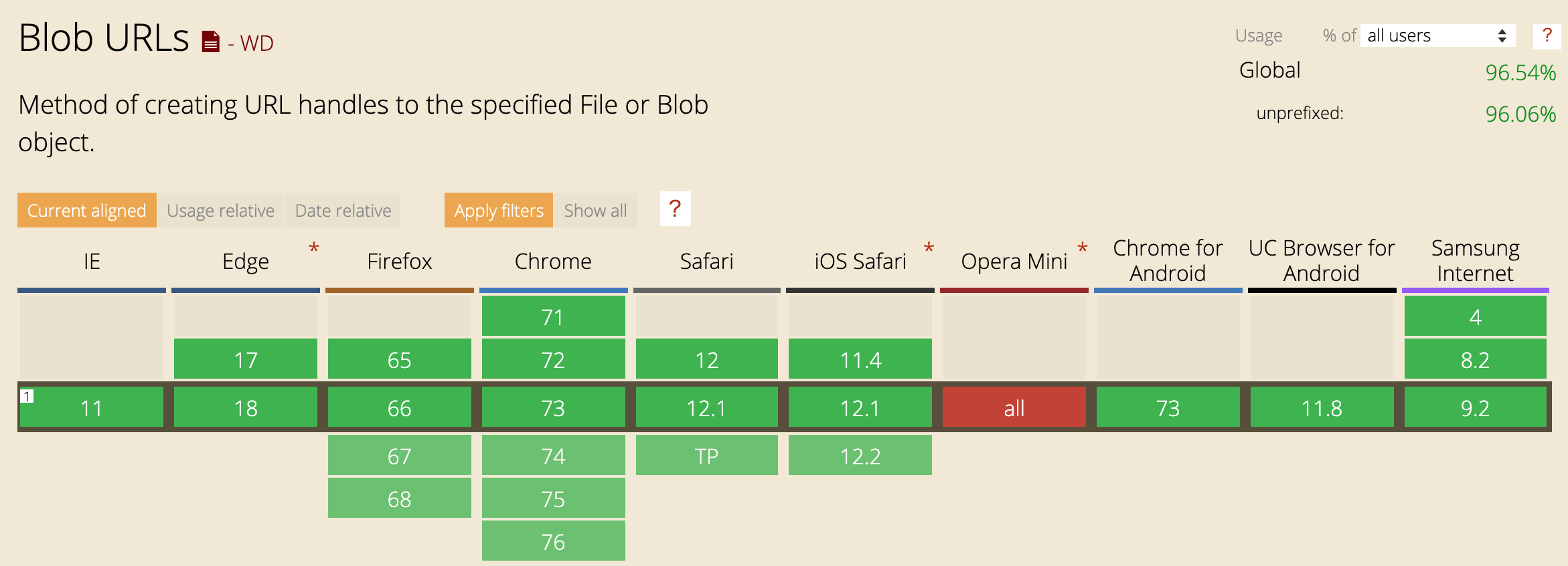The width and height of the screenshot is (1568, 566).
Task: Select the Safari column header
Action: [707, 261]
